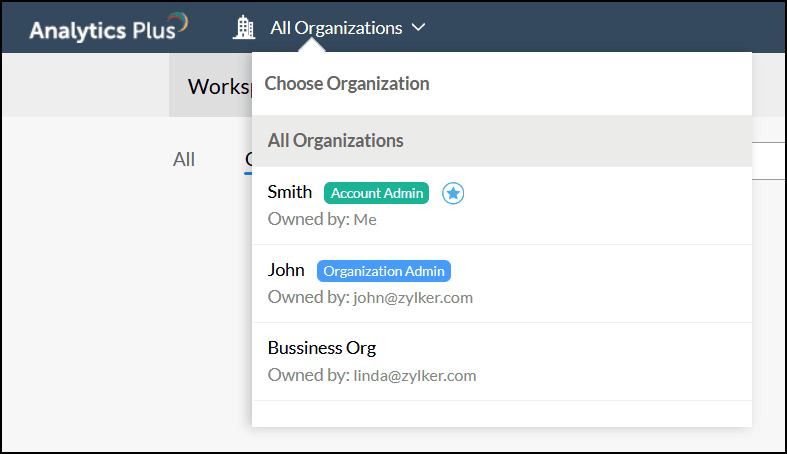Click the Account Admin badge
The height and width of the screenshot is (454, 787).
376,193
